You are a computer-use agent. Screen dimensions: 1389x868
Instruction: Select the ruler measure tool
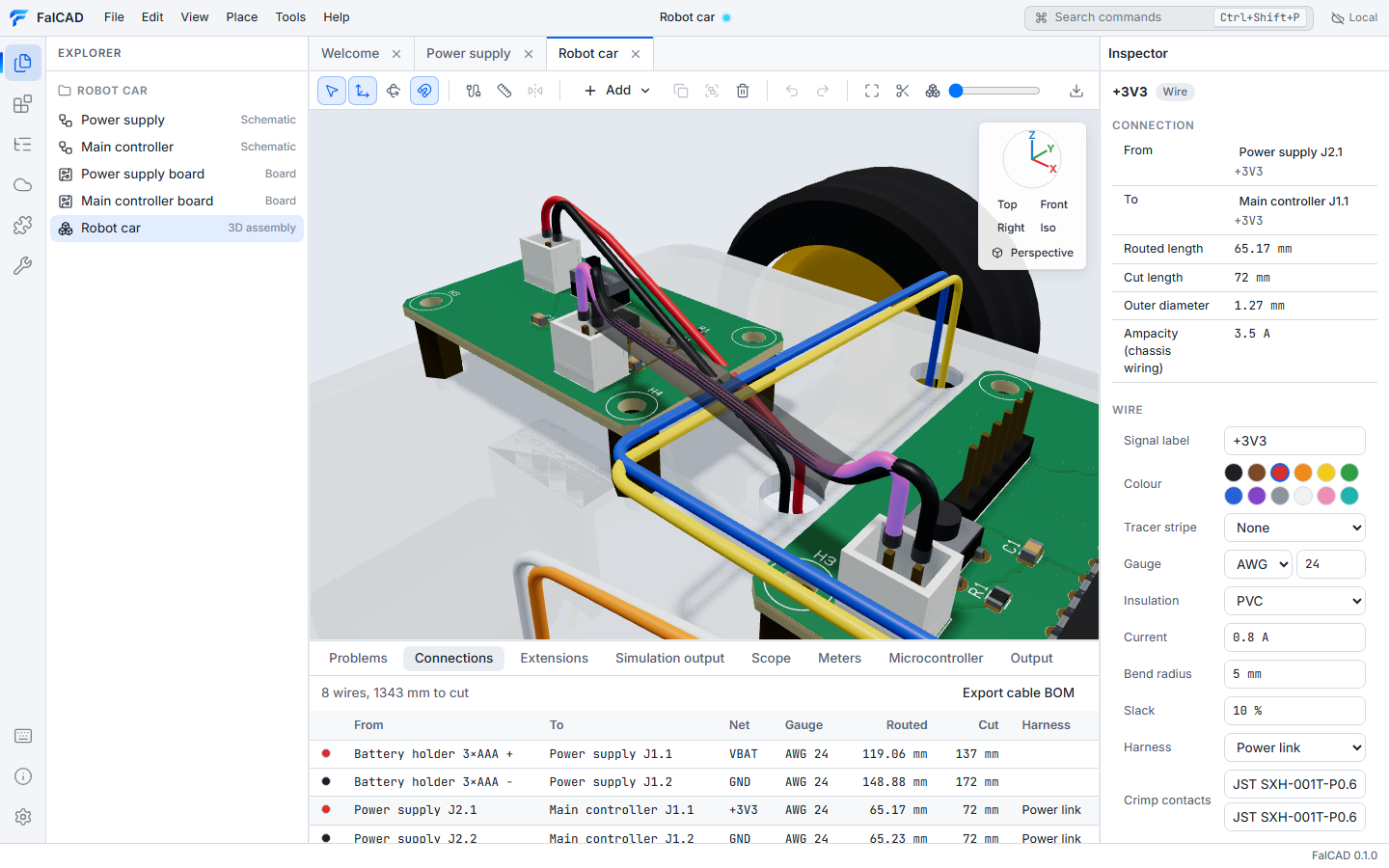click(x=504, y=91)
